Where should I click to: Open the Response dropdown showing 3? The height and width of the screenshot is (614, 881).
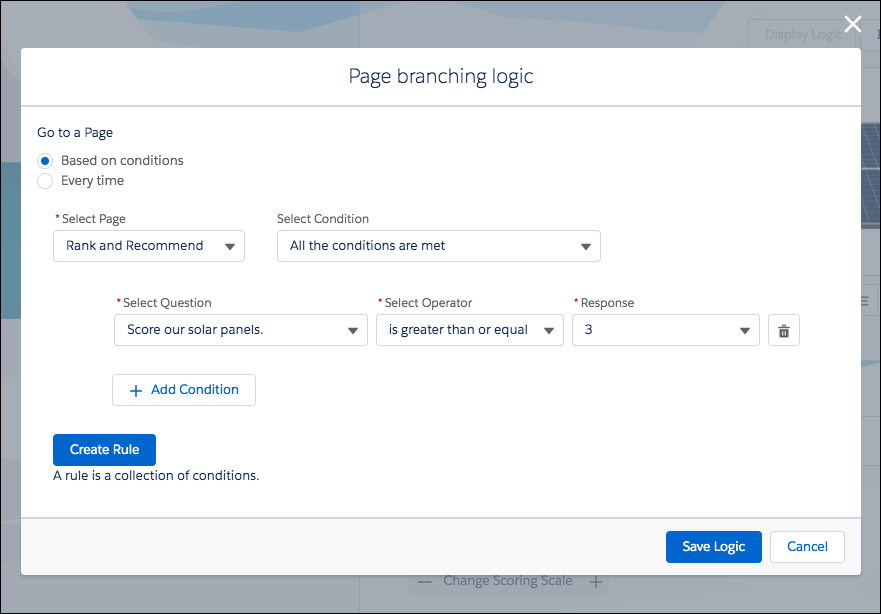666,330
